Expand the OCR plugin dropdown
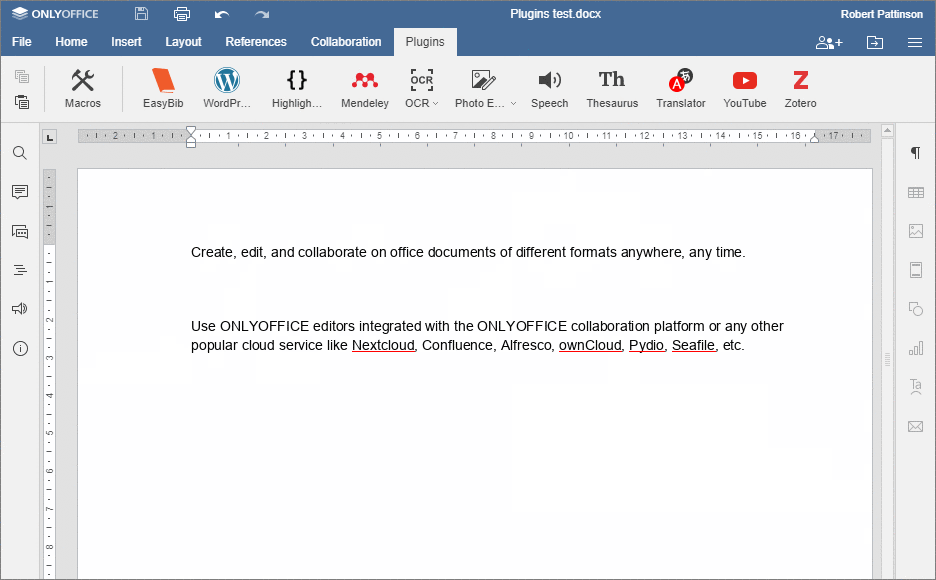 pos(435,104)
